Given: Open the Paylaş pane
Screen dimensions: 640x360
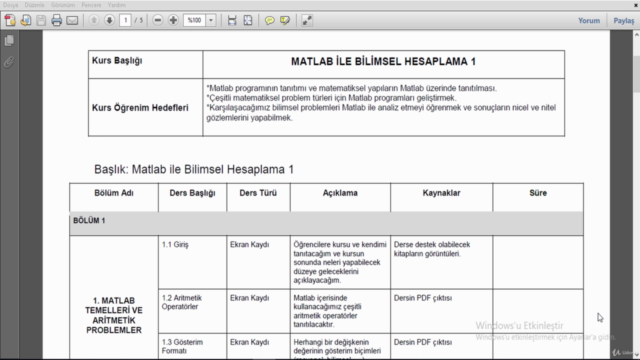Looking at the screenshot, I should [x=624, y=20].
